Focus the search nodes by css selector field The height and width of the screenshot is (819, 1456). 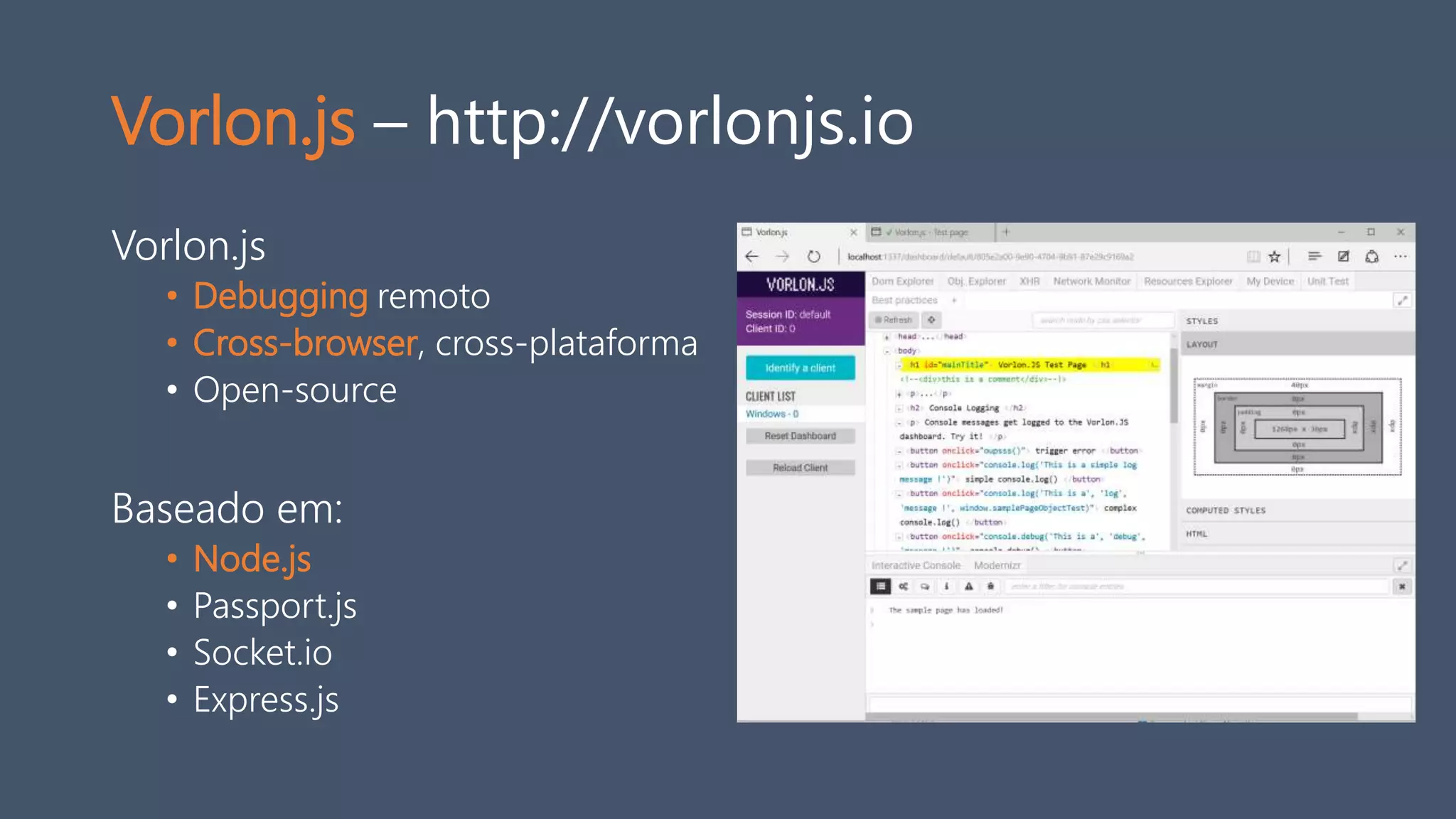(x=1103, y=321)
